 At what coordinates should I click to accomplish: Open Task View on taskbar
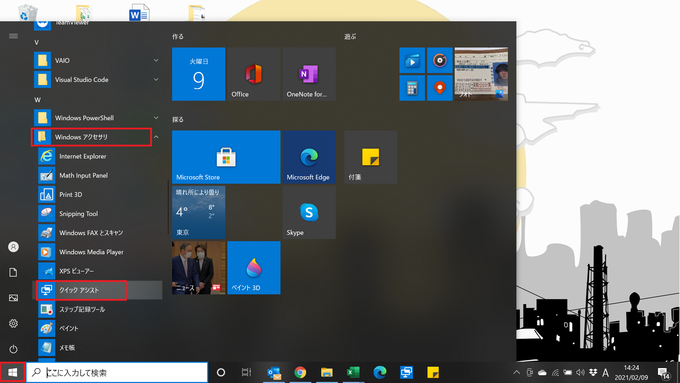[x=246, y=372]
